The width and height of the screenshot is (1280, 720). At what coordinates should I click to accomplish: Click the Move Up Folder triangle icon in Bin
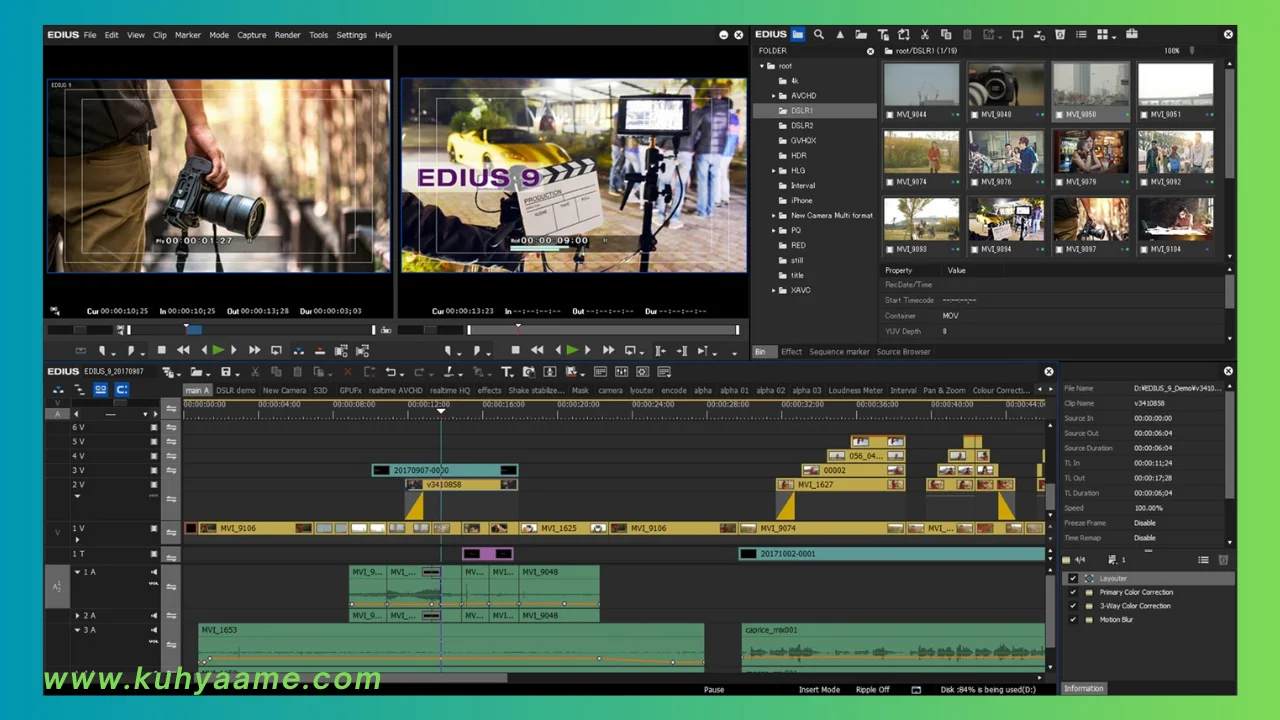[840, 34]
